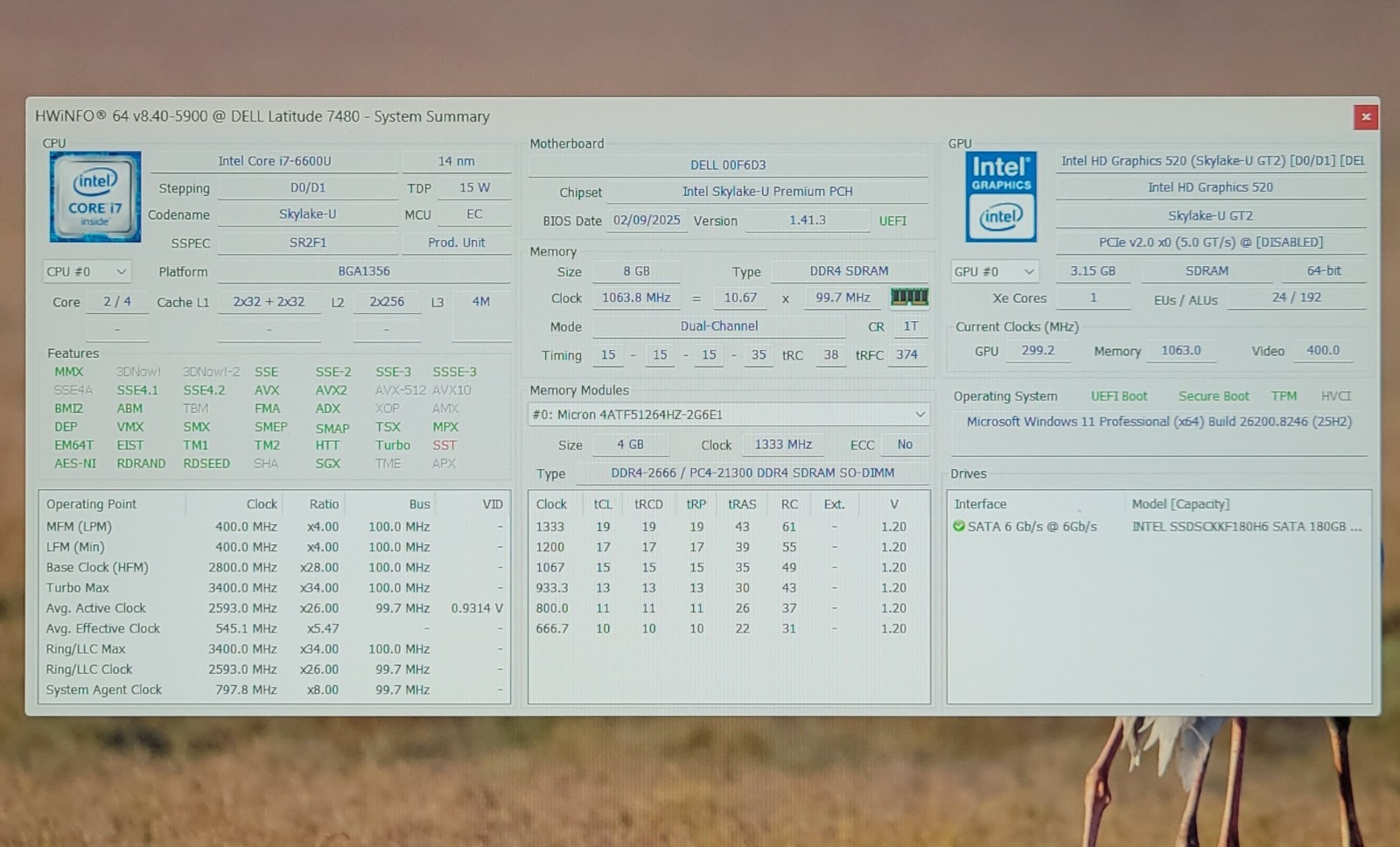Viewport: 1400px width, 847px height.
Task: Click the CPU name Intel Core i7-6600U
Action: [x=274, y=161]
